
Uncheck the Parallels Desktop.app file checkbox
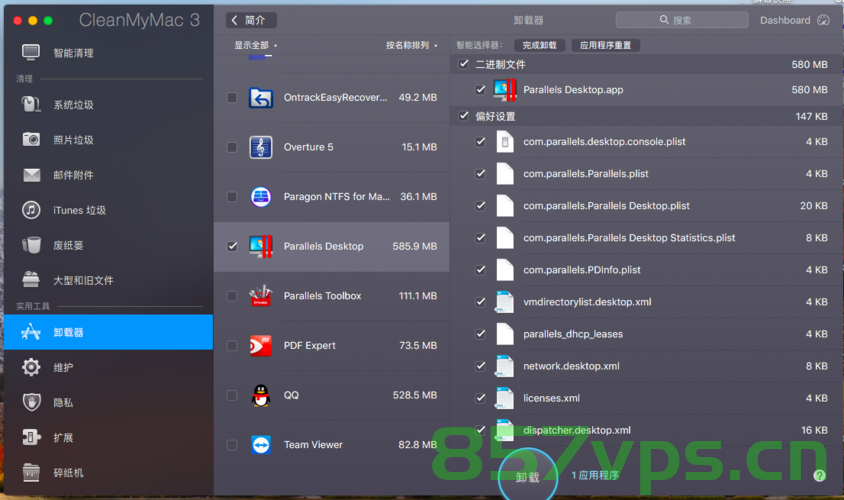tap(480, 90)
